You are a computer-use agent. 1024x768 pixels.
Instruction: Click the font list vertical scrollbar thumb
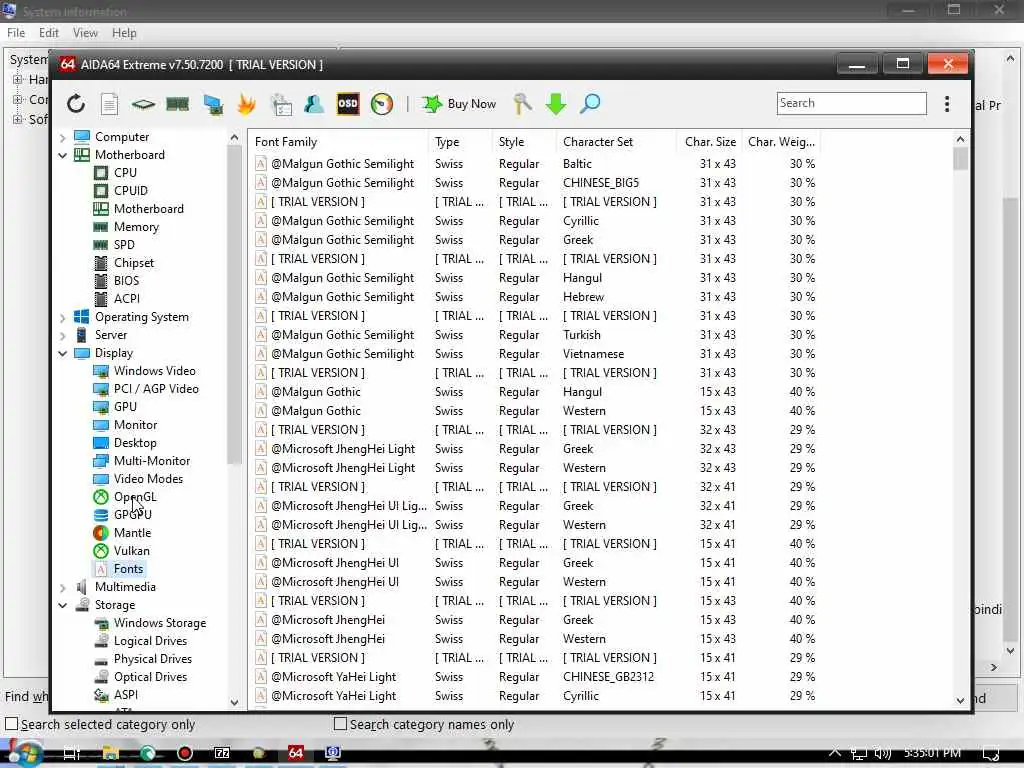pyautogui.click(x=960, y=159)
